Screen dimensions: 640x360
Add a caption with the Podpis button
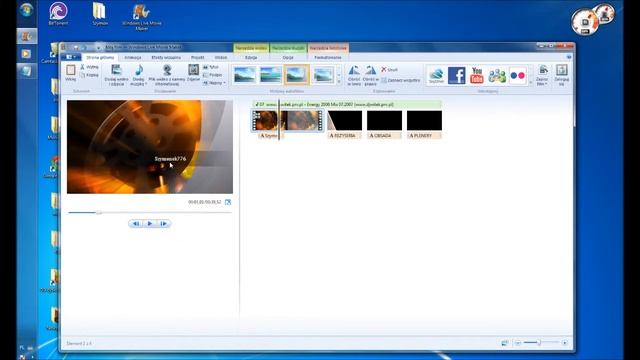point(213,75)
